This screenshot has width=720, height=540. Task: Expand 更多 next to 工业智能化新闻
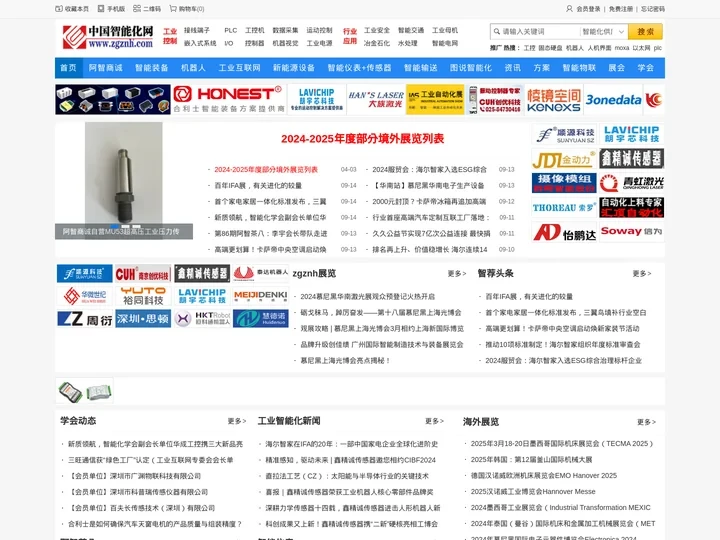434,421
